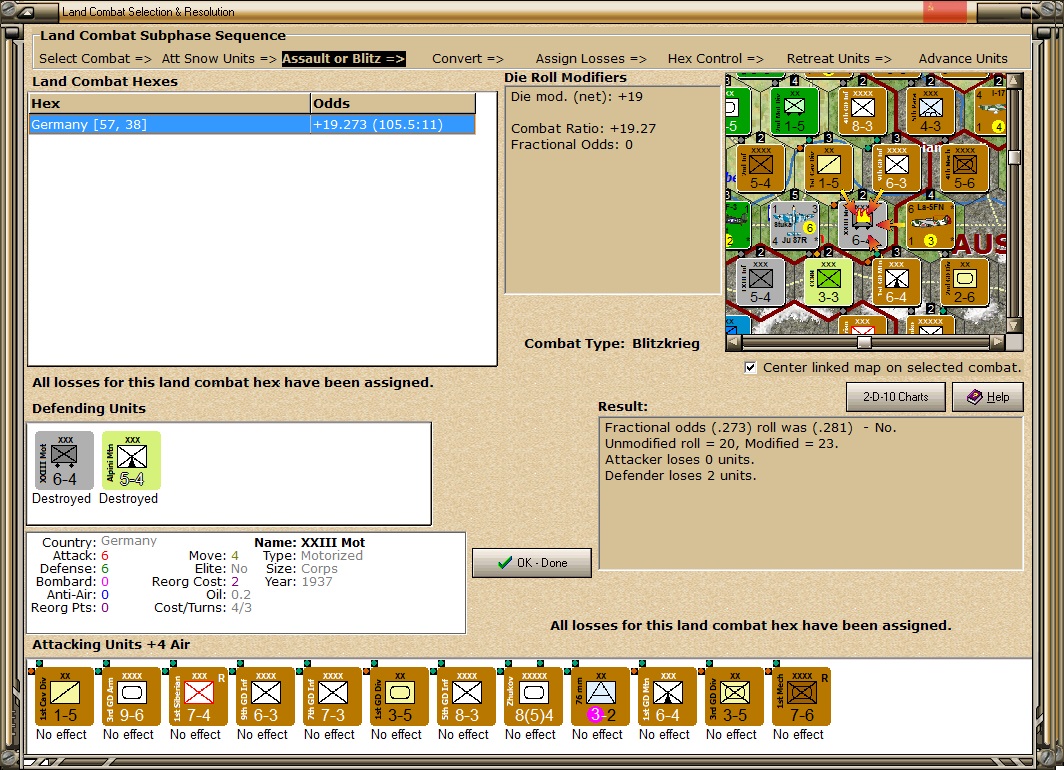Toggle Center linked map on selected combat
The image size is (1064, 770).
(x=750, y=368)
